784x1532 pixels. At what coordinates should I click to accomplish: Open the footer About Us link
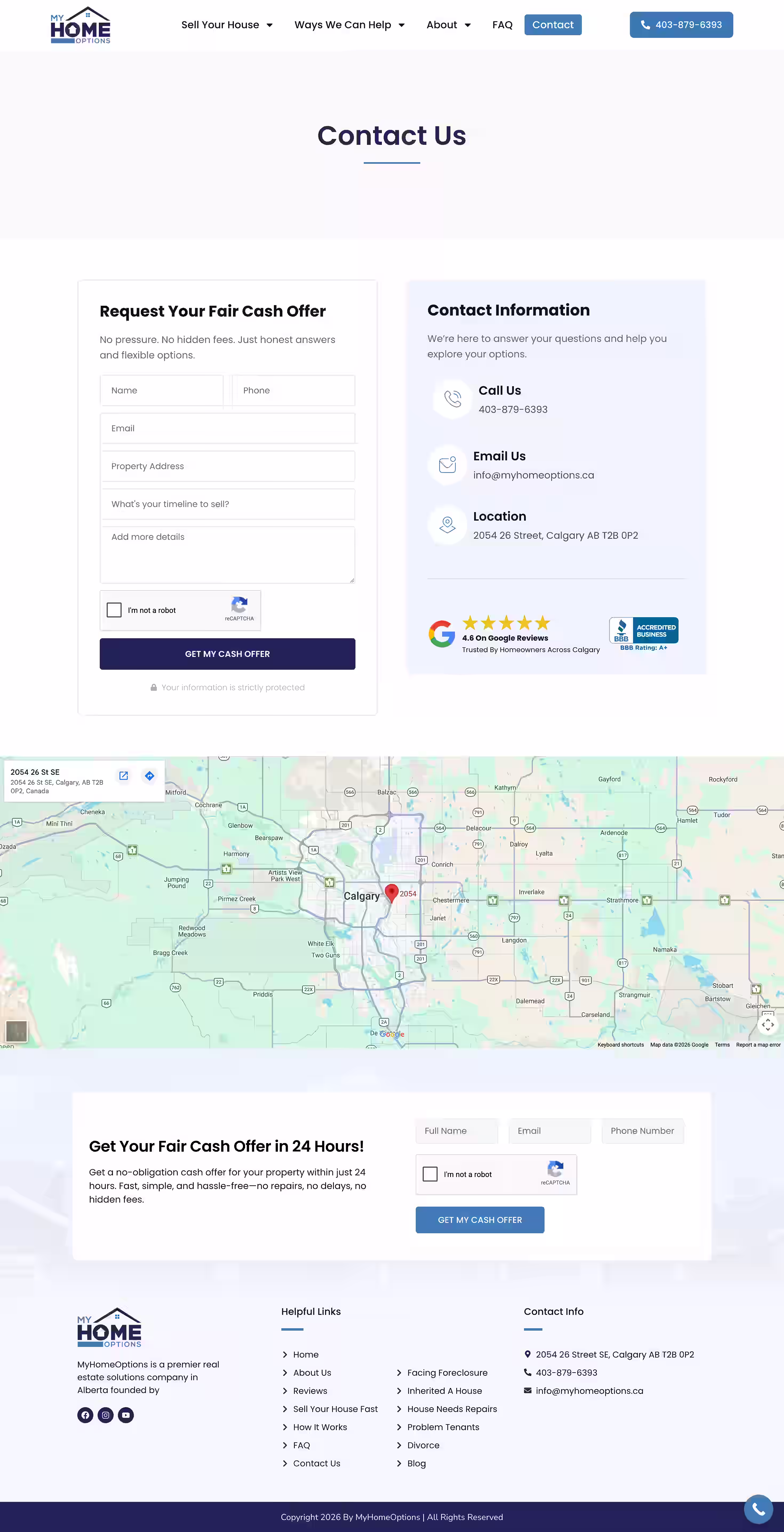[x=312, y=1373]
